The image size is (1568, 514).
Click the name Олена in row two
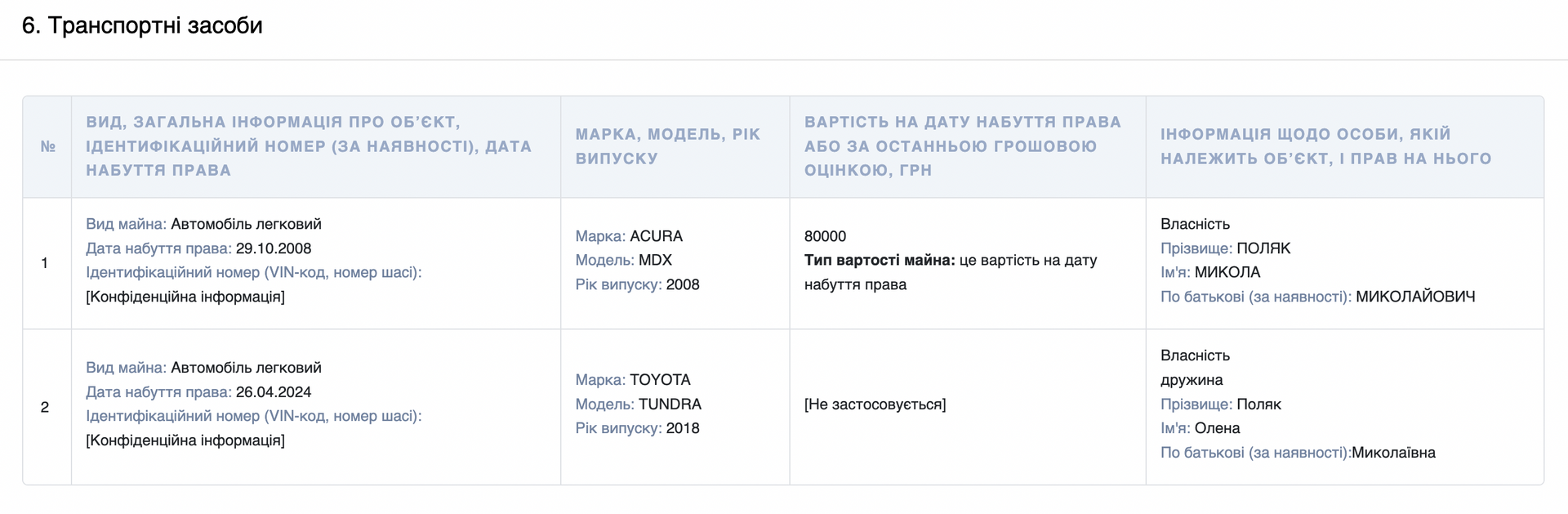pyautogui.click(x=1217, y=428)
